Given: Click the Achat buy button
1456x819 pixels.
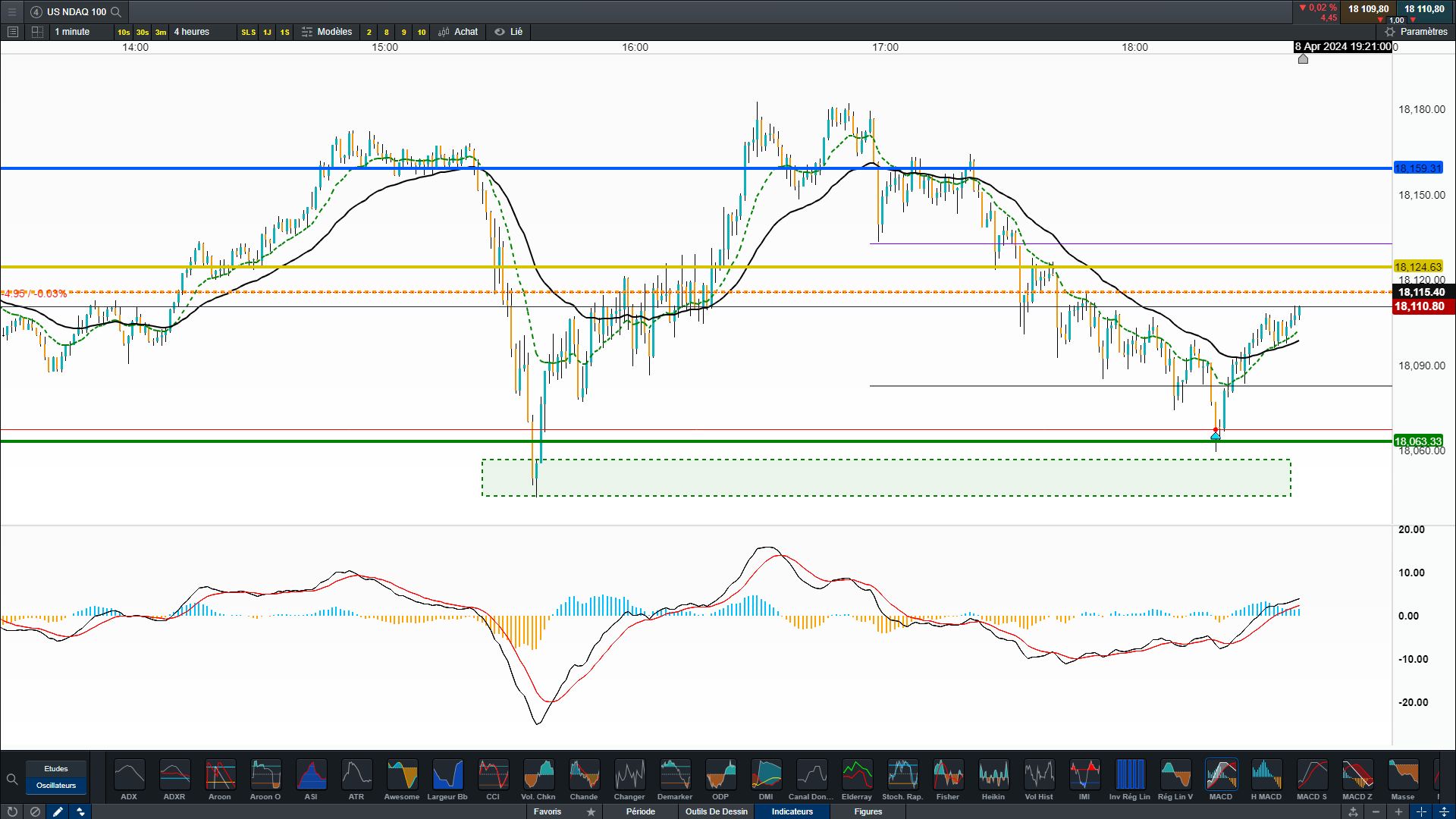Looking at the screenshot, I should tap(459, 32).
